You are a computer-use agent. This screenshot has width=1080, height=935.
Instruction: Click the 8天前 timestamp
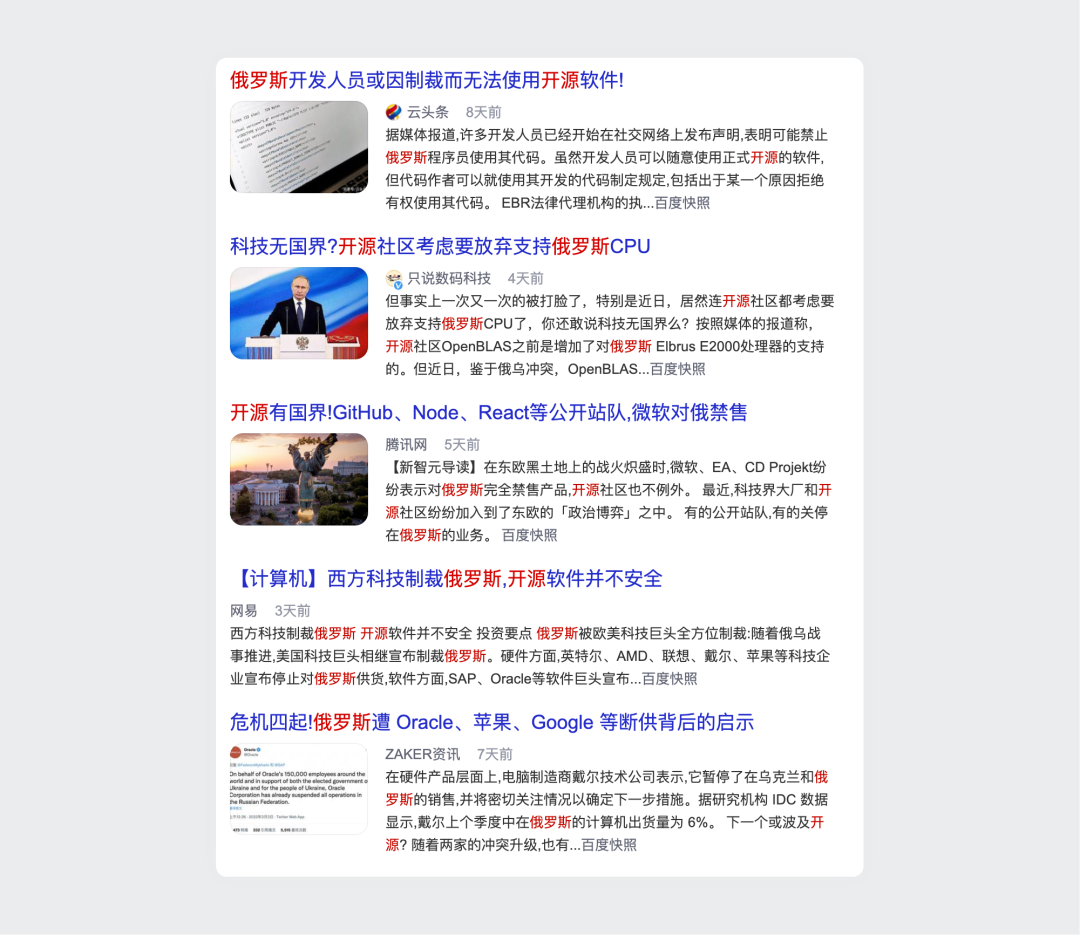(484, 112)
